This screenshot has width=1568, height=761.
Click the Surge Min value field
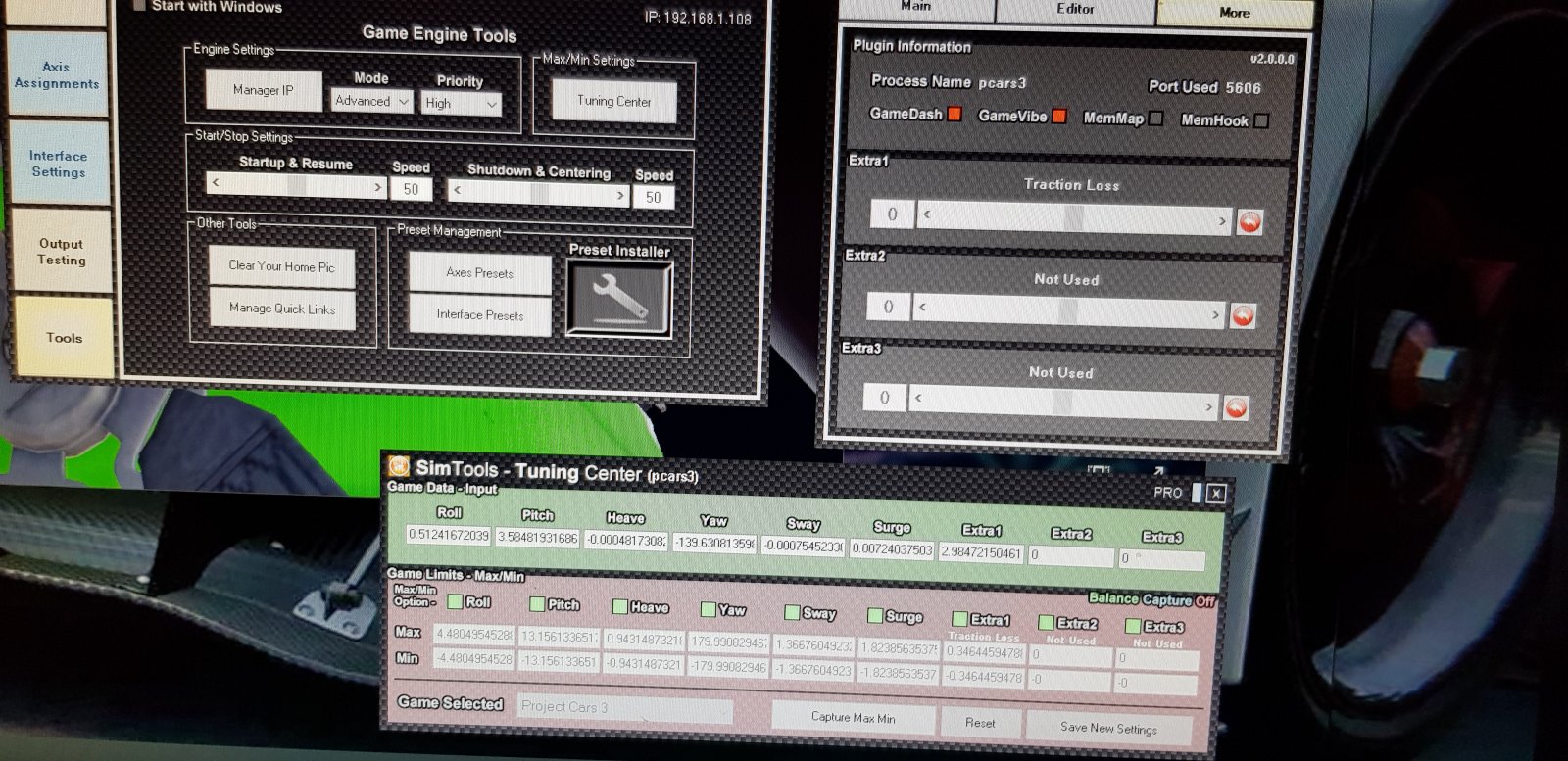pos(899,673)
